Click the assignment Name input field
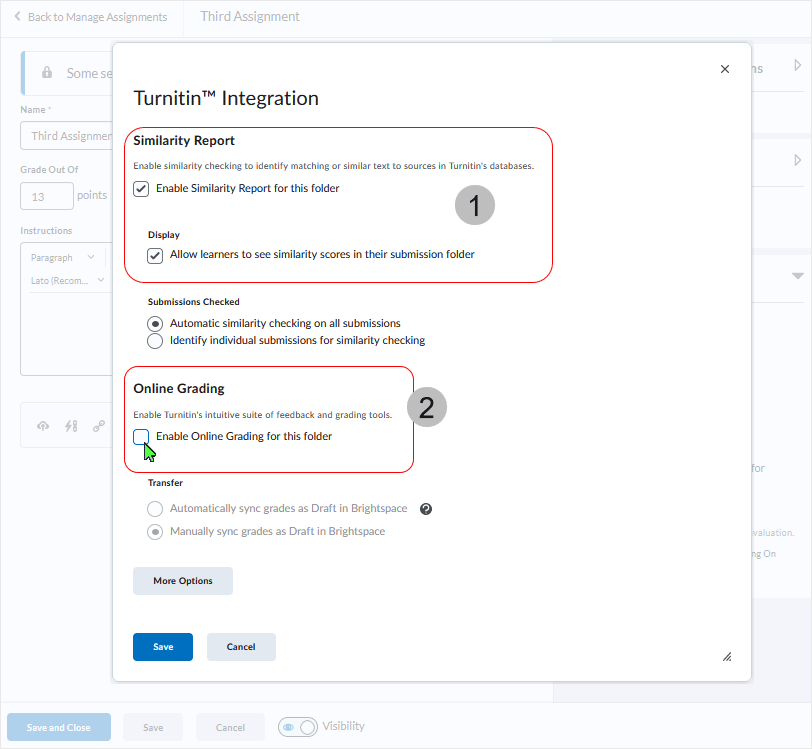812x749 pixels. coord(66,136)
